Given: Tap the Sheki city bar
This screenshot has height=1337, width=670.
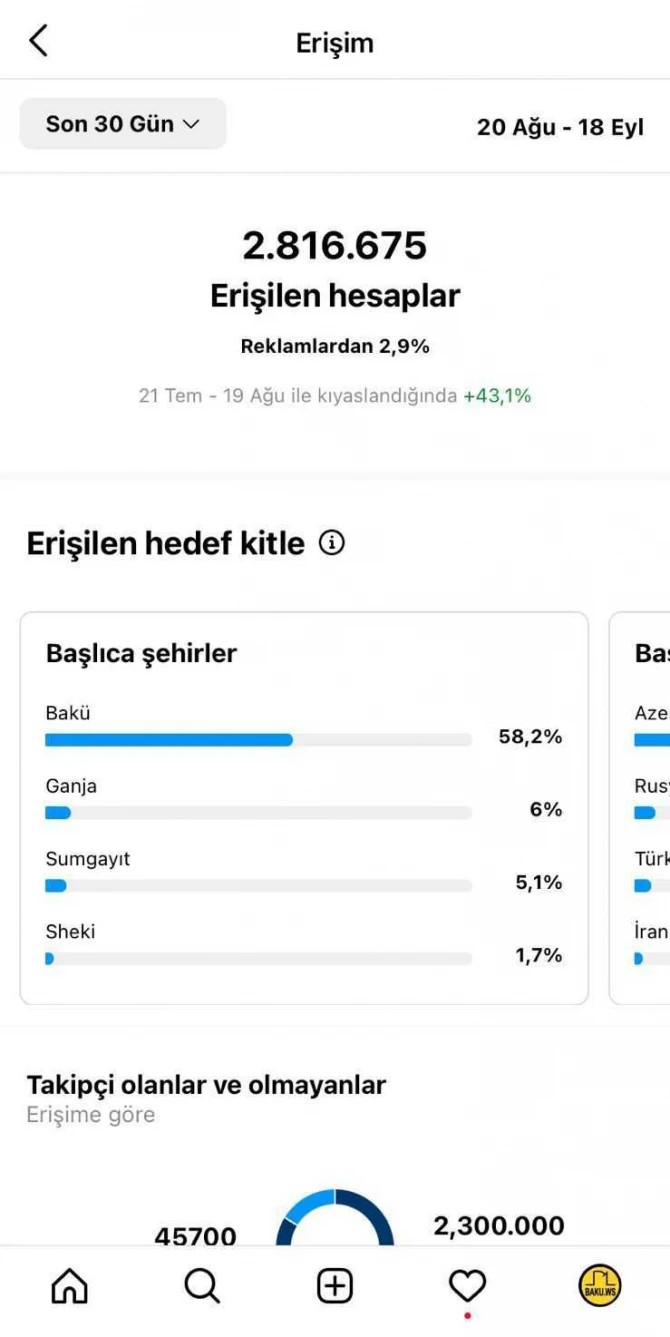Looking at the screenshot, I should coord(258,958).
